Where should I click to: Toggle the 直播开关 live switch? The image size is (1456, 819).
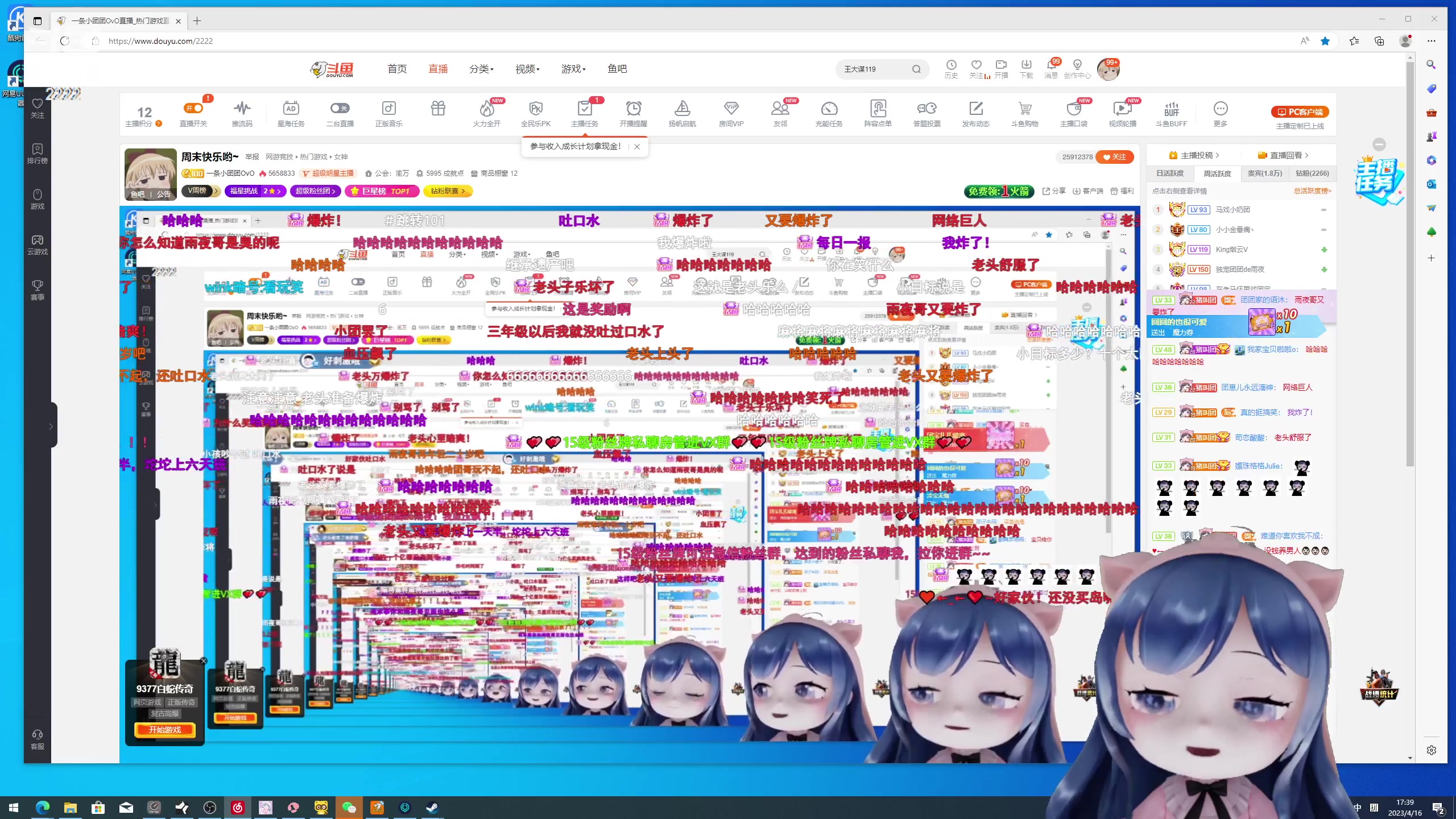193,108
